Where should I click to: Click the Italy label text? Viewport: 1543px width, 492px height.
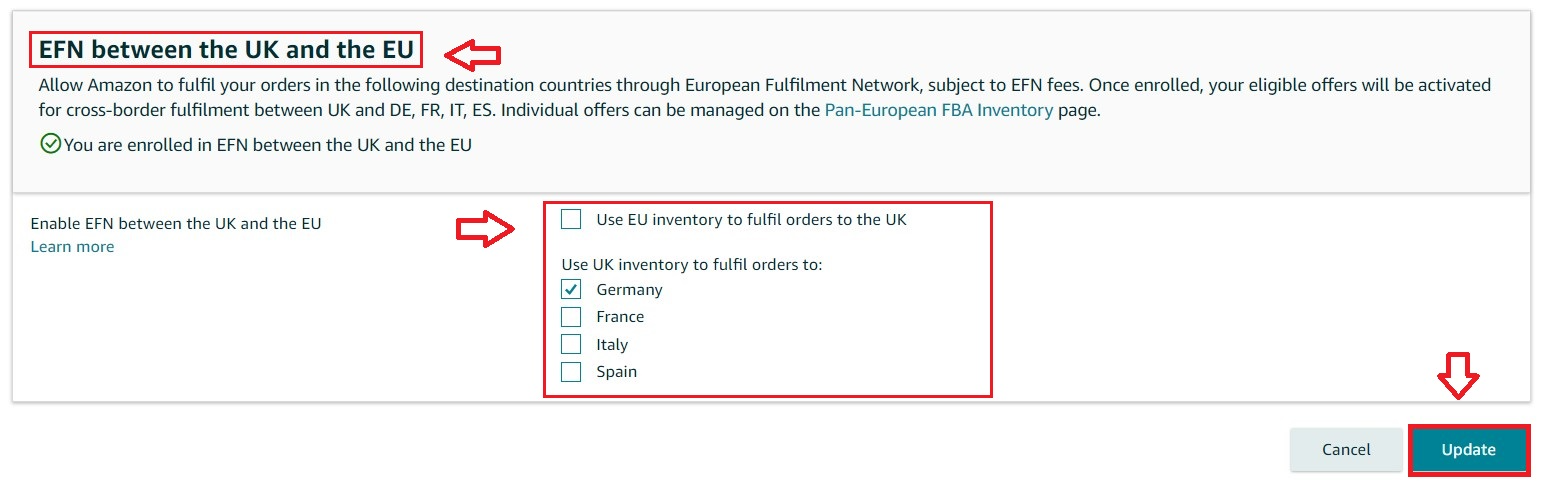612,344
